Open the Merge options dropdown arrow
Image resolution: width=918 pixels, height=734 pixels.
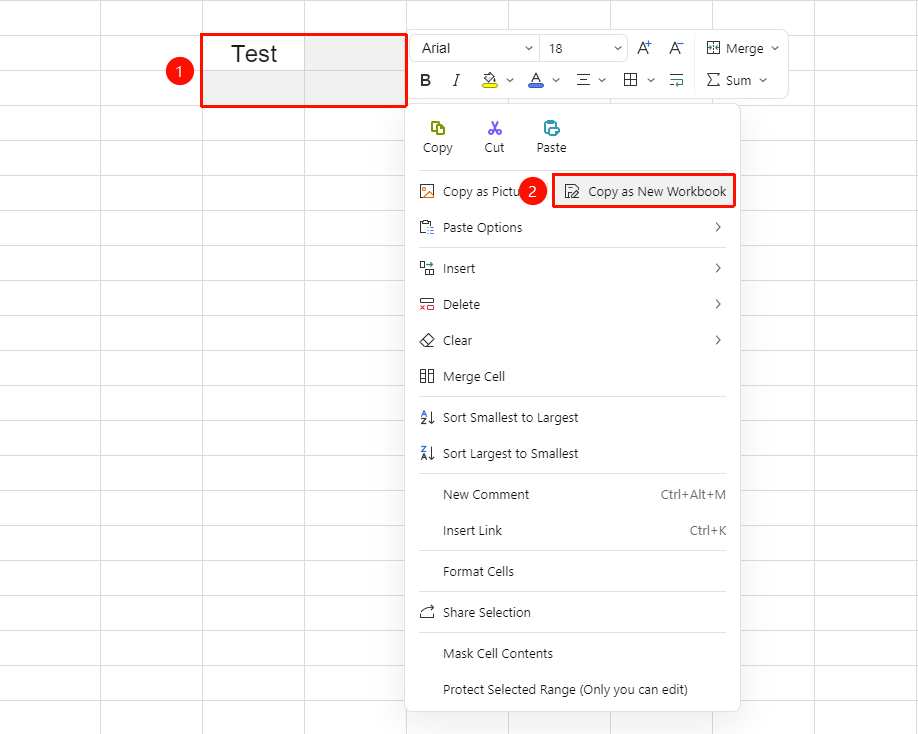[775, 48]
